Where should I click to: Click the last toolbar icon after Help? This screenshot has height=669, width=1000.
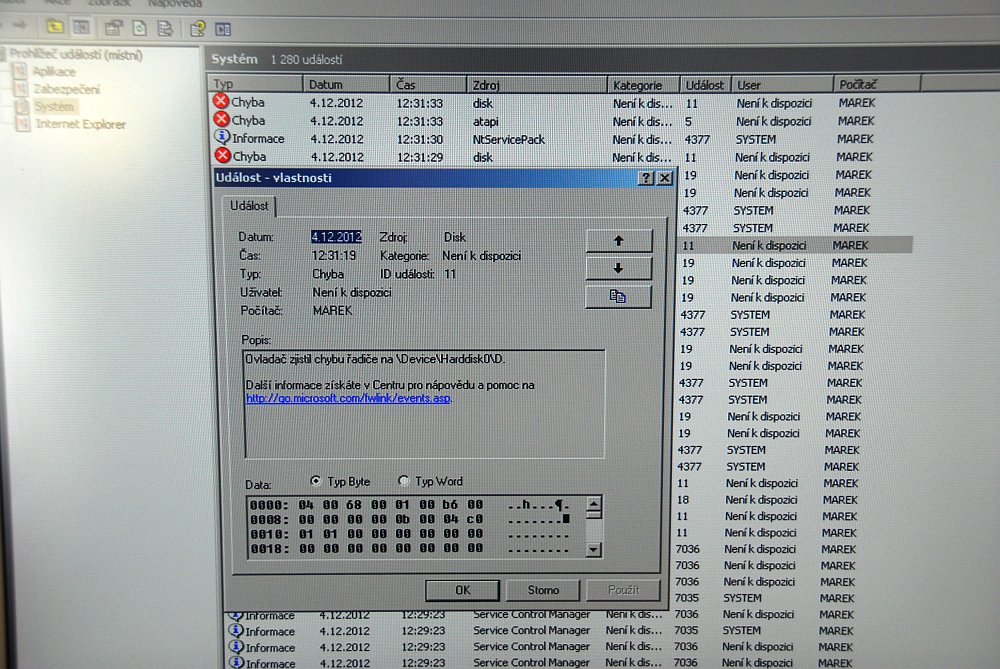[x=223, y=29]
